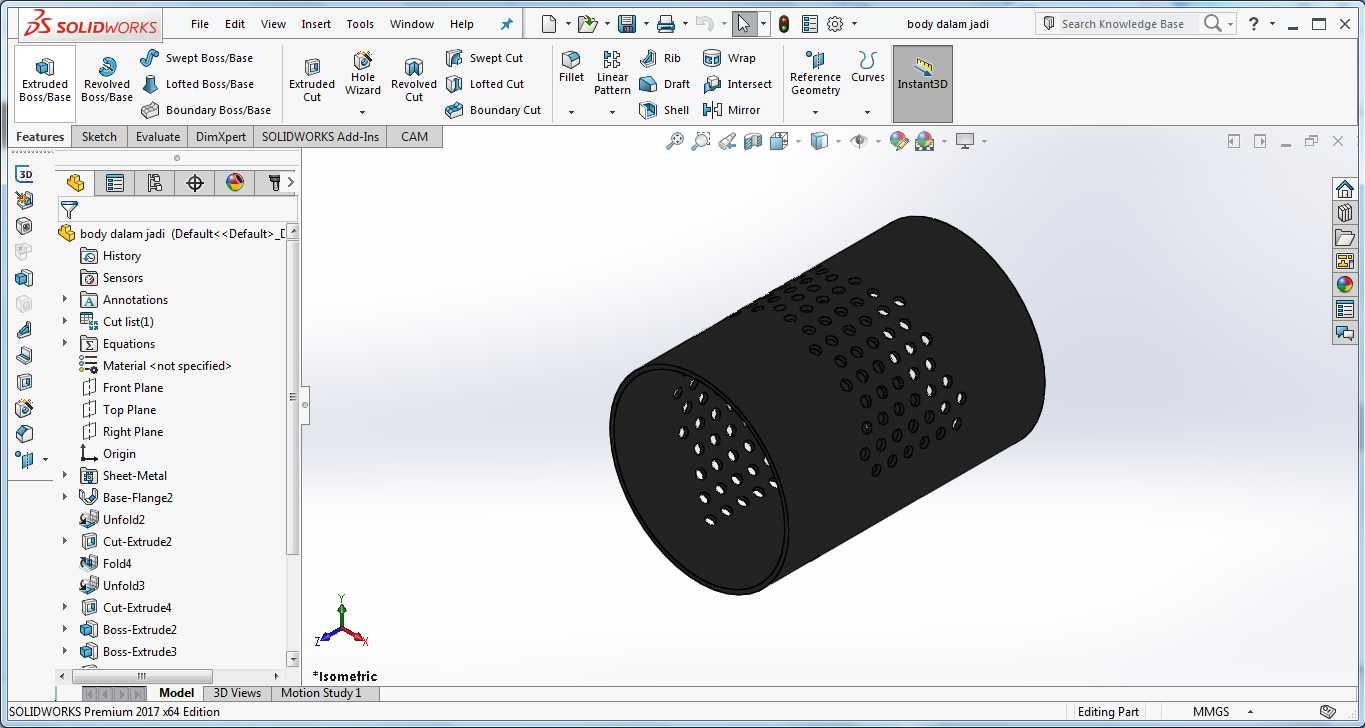This screenshot has height=728, width=1365.
Task: Expand the Cut list(1) folder
Action: [65, 321]
